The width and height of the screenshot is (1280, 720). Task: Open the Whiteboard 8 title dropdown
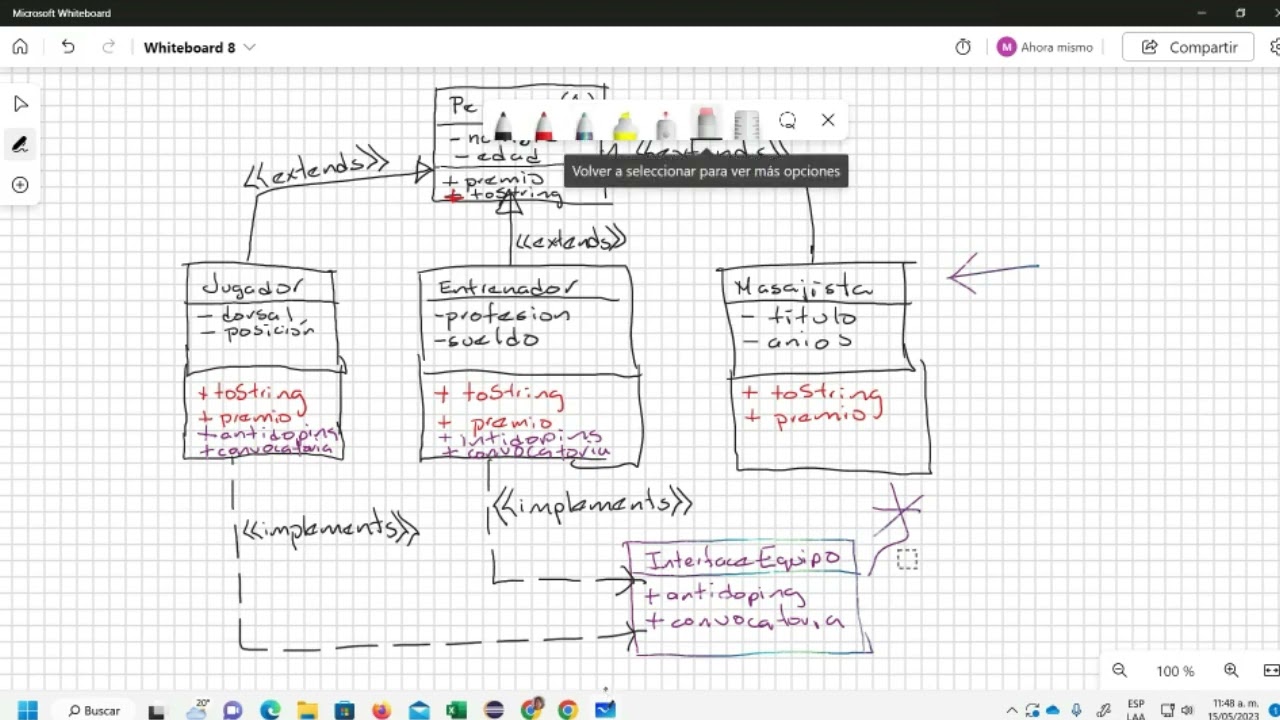tap(199, 47)
